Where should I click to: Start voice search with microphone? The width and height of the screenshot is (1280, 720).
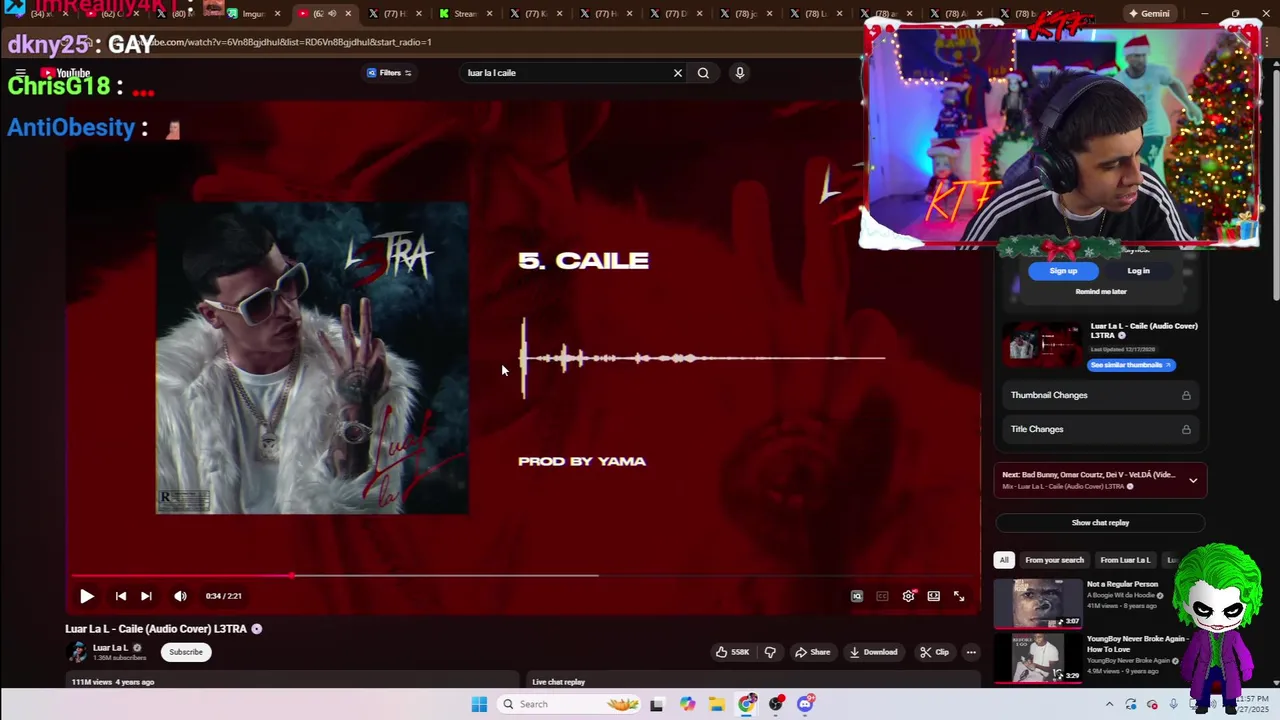740,73
